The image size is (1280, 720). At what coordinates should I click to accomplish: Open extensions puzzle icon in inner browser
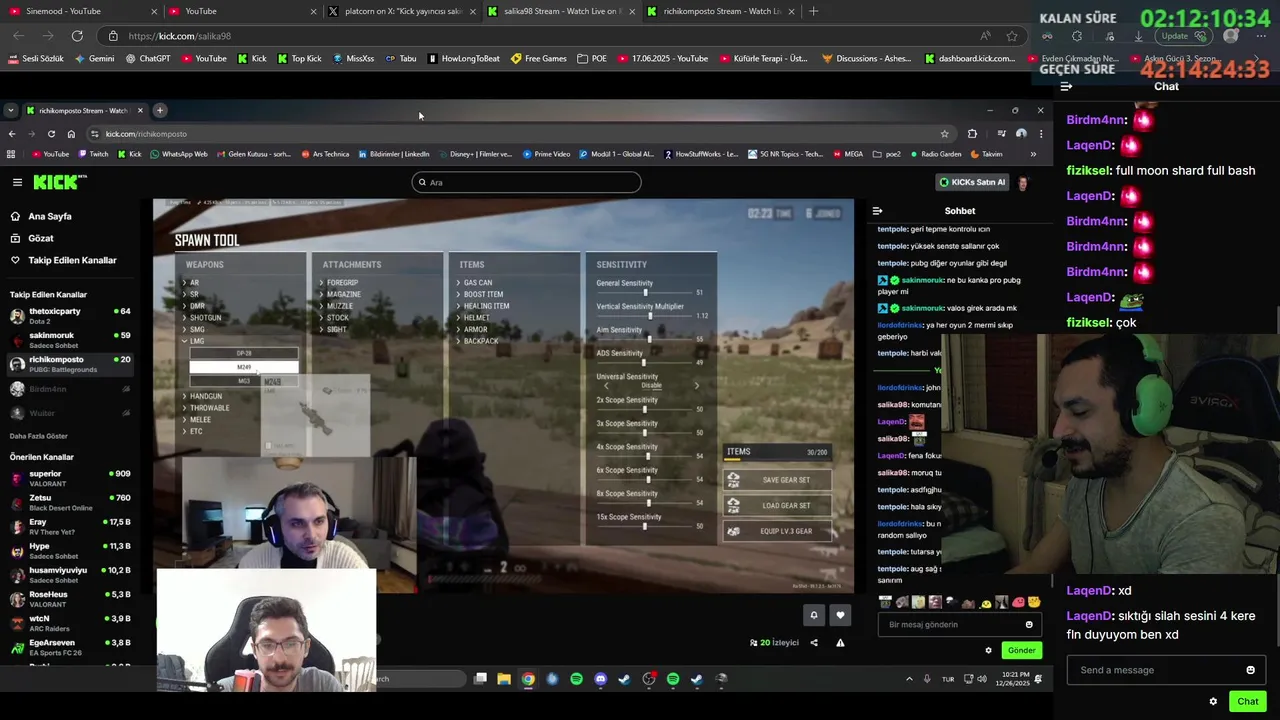[x=972, y=134]
